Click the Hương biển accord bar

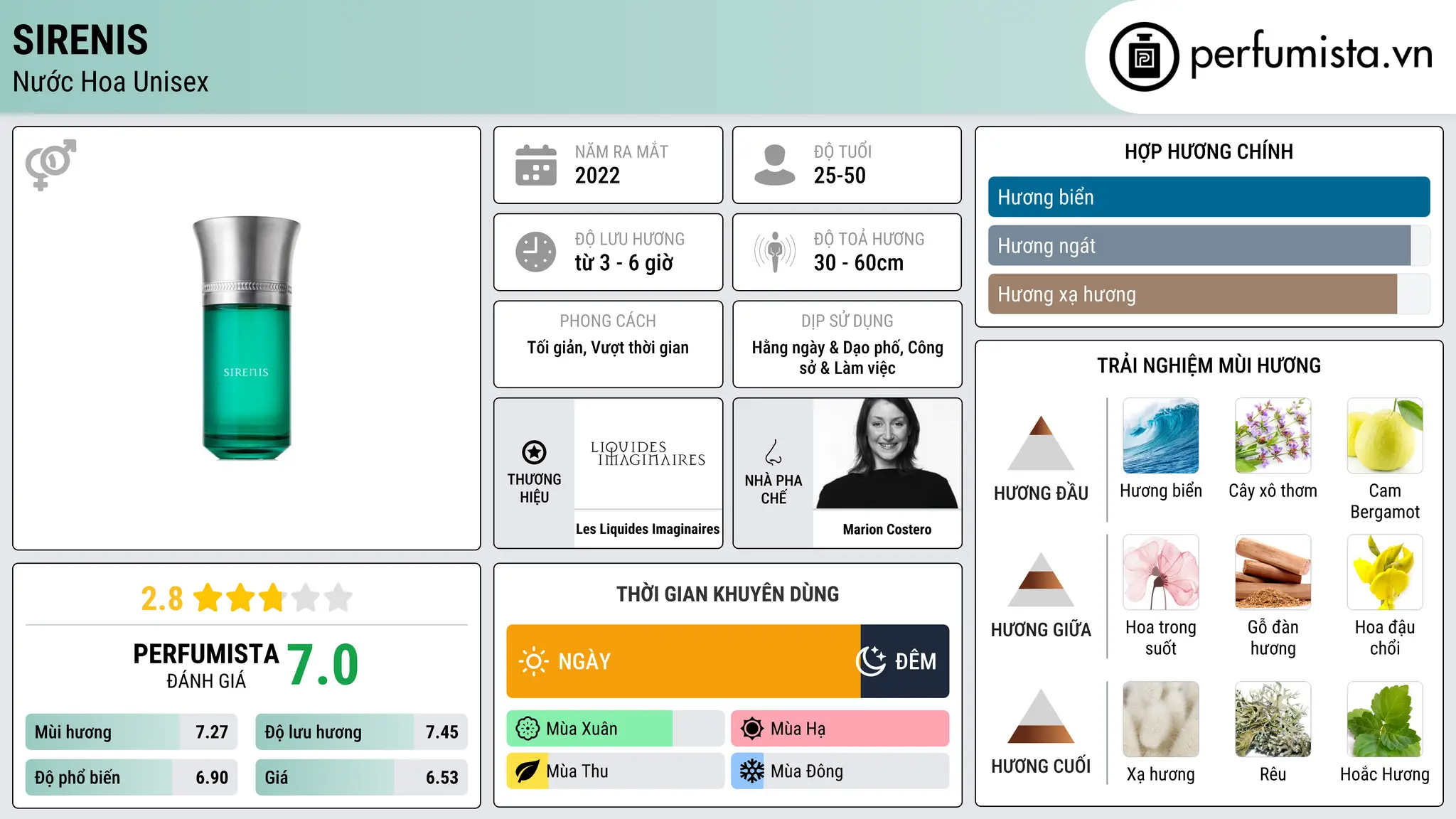1209,197
